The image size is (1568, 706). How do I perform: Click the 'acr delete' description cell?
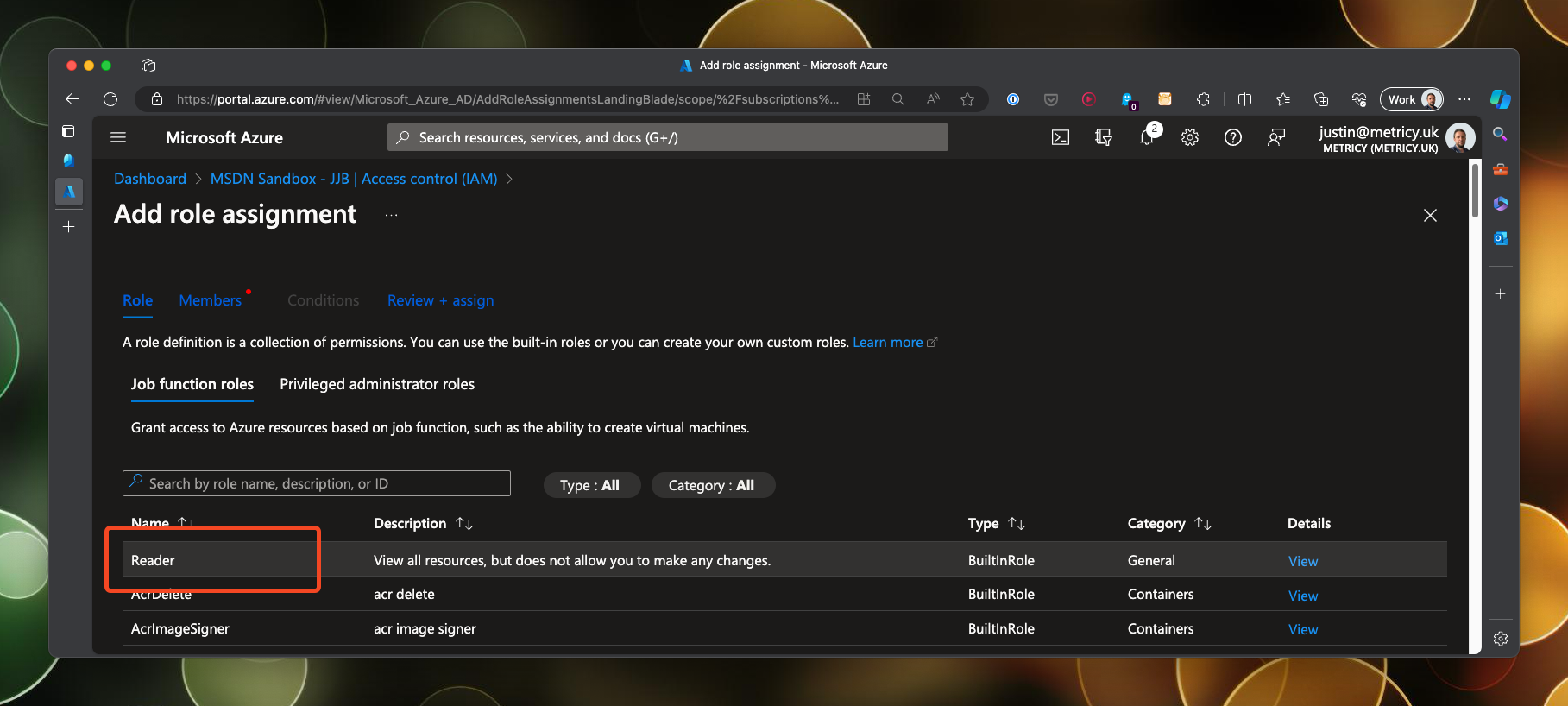pyautogui.click(x=404, y=594)
